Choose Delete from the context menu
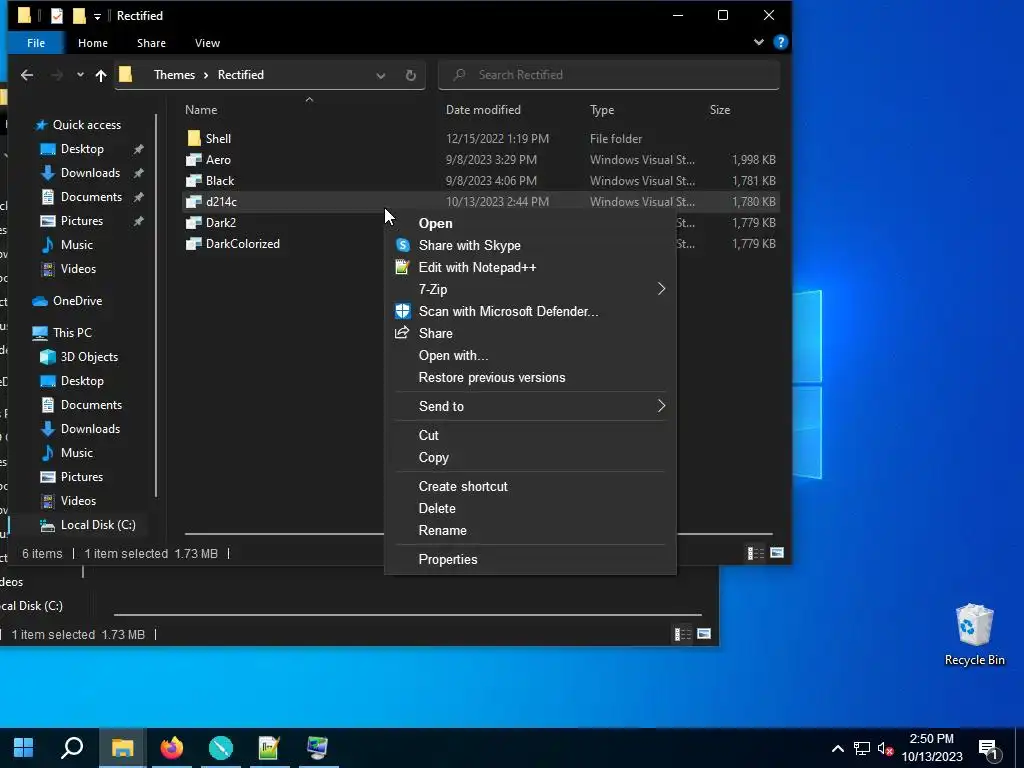1024x768 pixels. (x=530, y=509)
